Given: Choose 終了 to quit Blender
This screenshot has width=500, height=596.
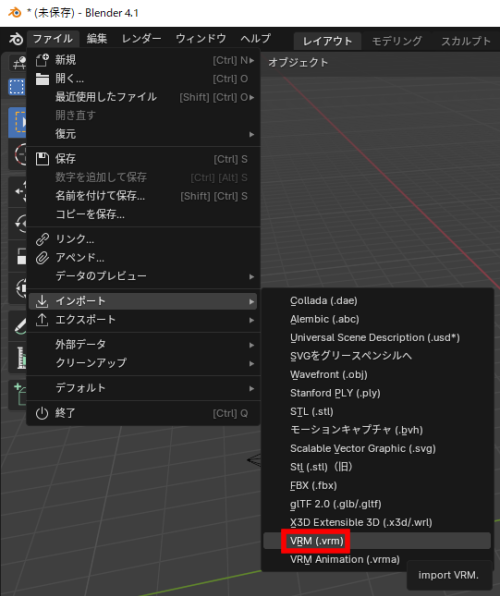Looking at the screenshot, I should tap(144, 413).
